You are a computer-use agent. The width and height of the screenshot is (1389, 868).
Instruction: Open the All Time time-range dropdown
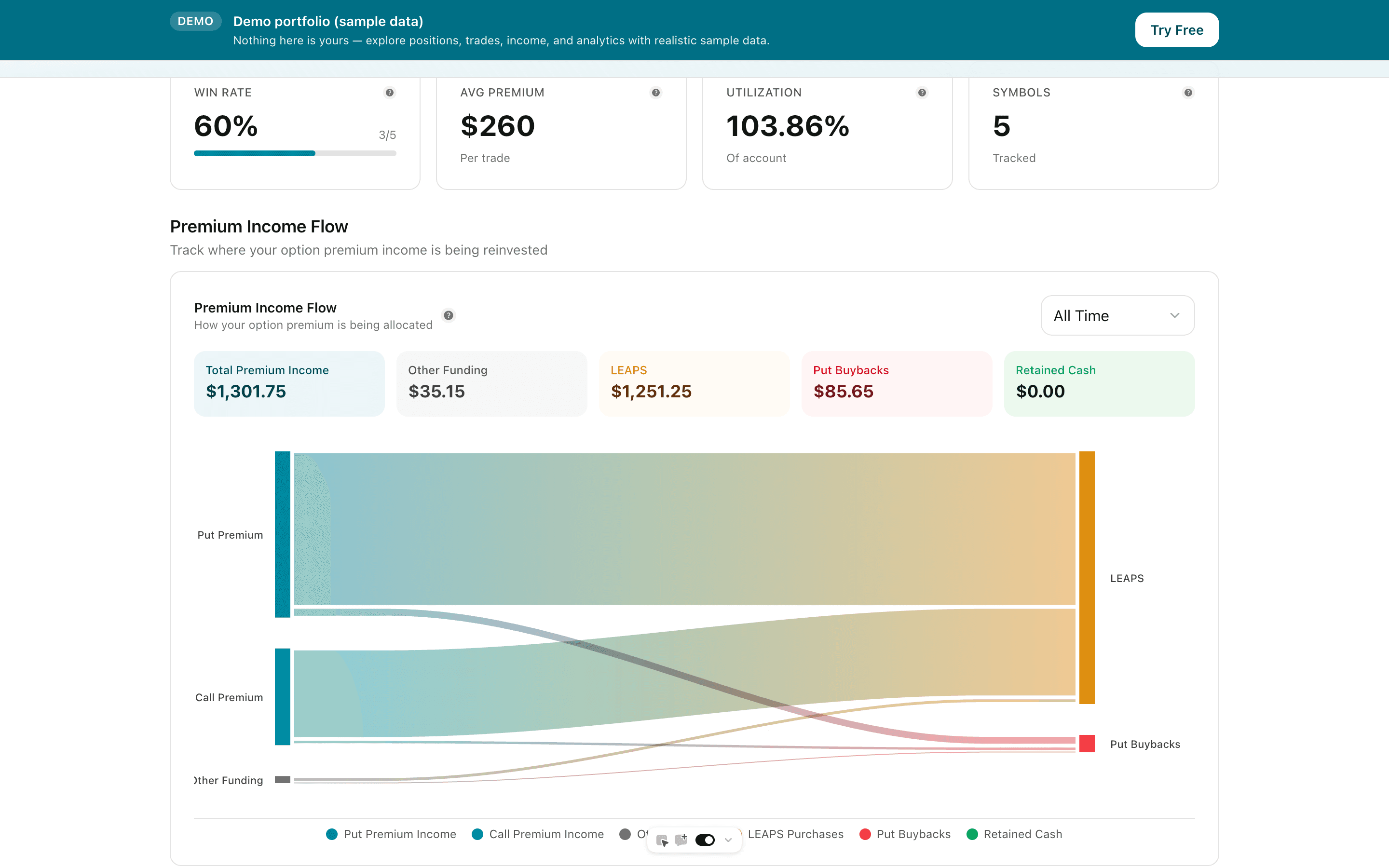(1117, 315)
